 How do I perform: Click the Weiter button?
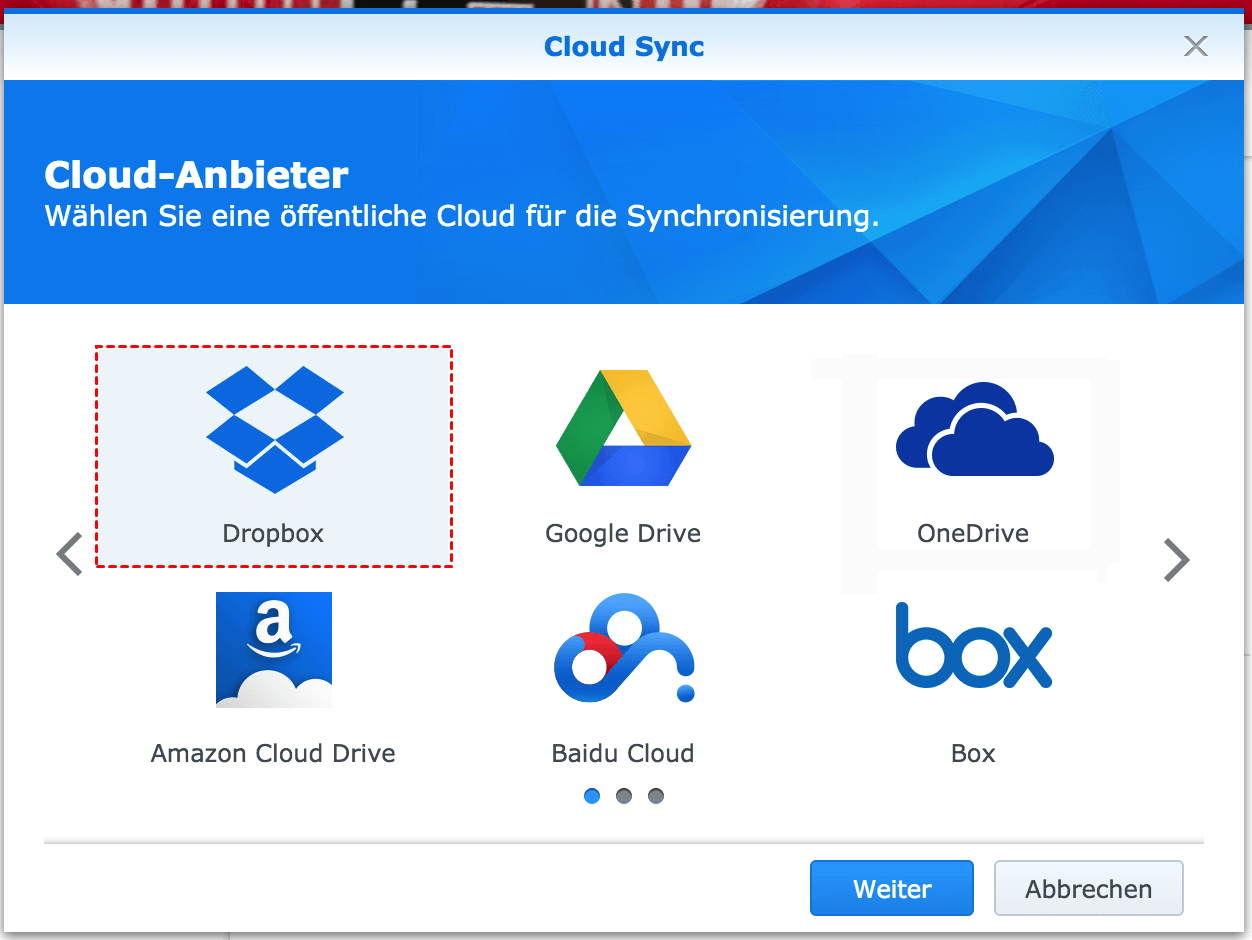tap(892, 888)
